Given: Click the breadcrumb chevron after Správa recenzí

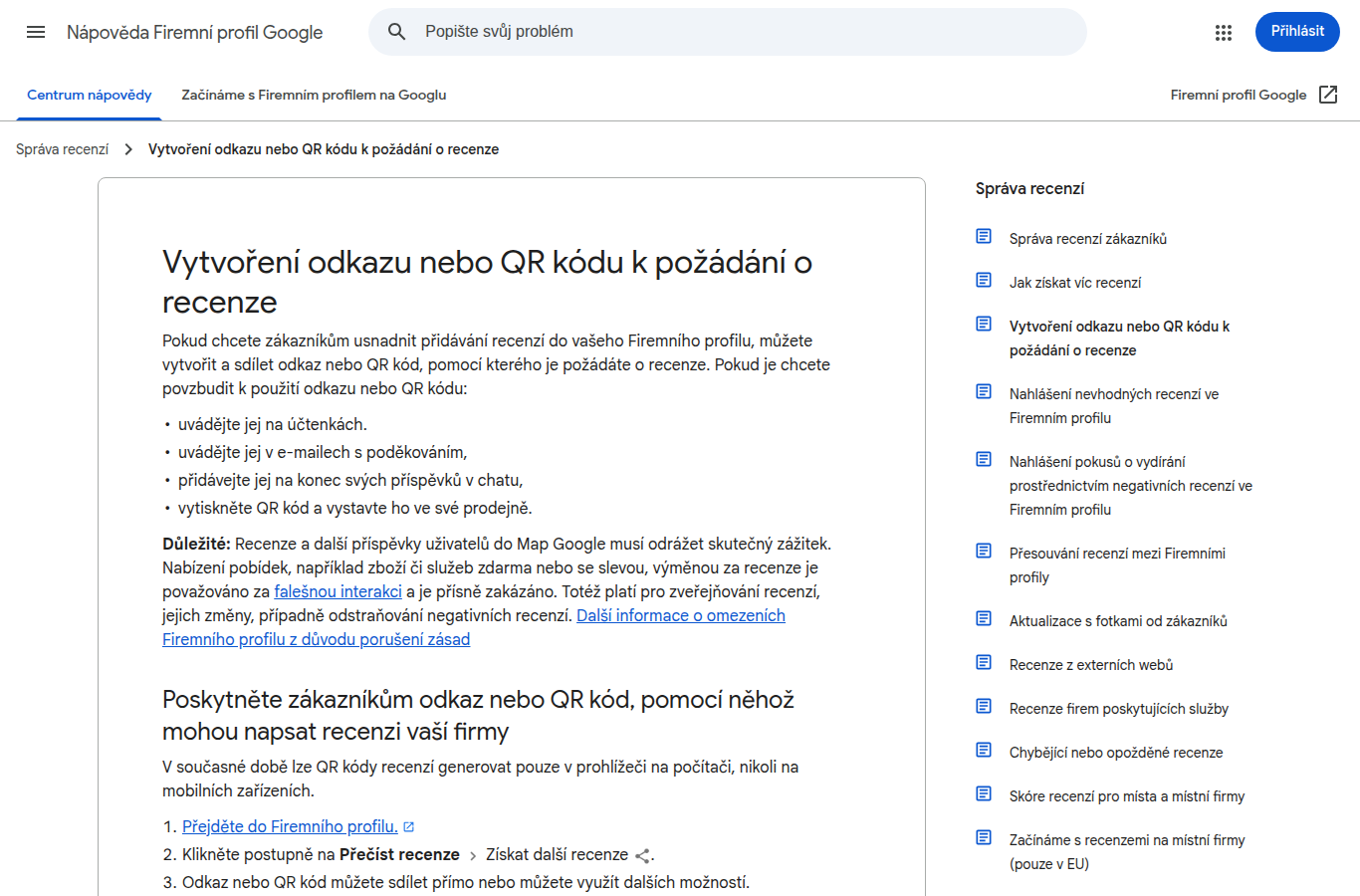Looking at the screenshot, I should pyautogui.click(x=128, y=149).
